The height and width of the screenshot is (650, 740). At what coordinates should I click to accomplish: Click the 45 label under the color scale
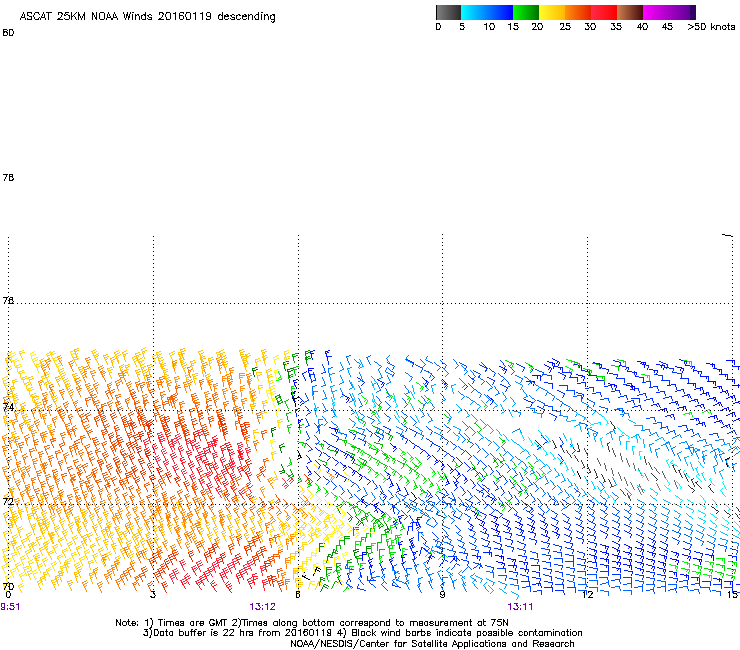667,27
